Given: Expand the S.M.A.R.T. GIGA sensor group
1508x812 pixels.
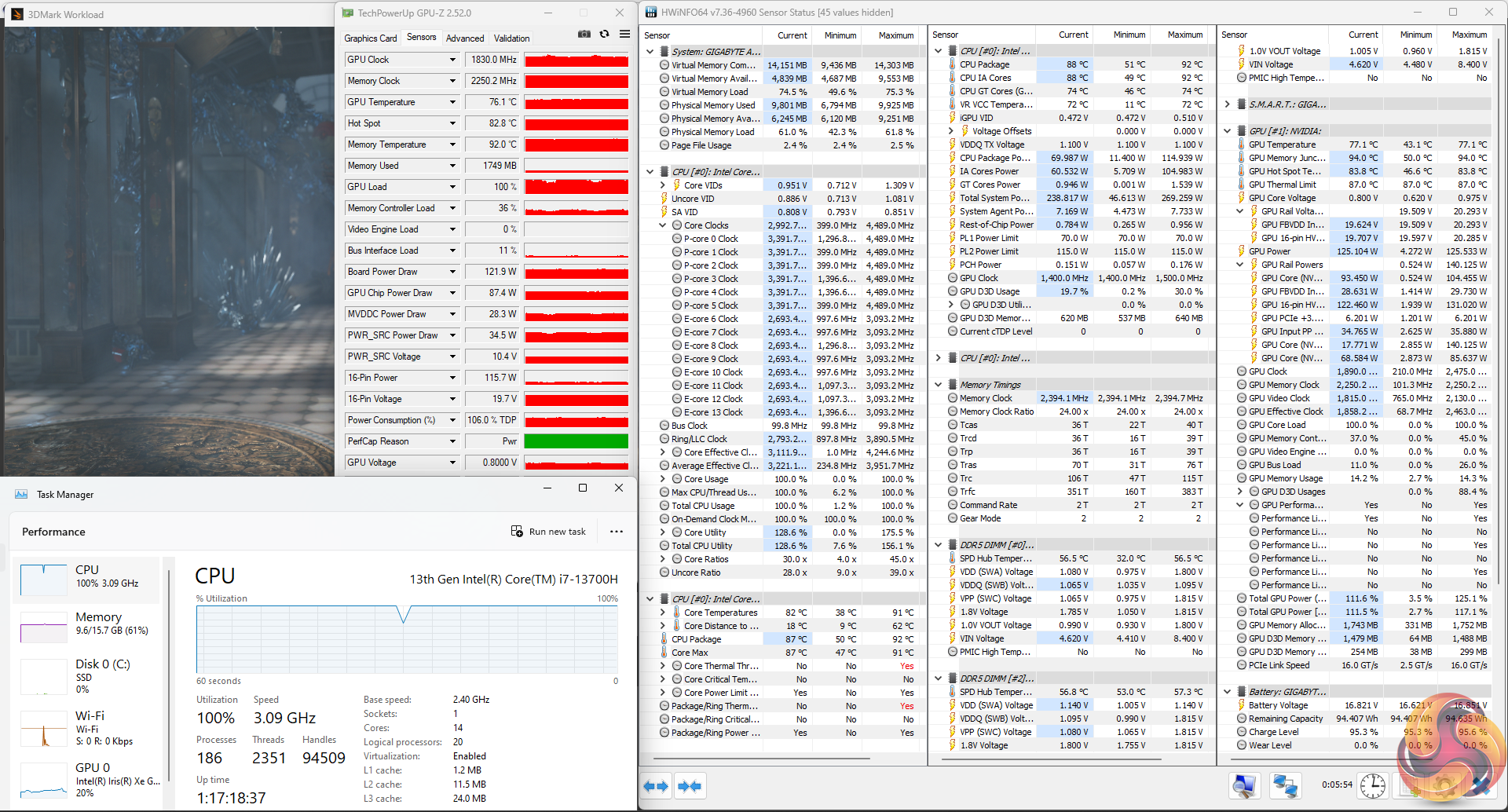Looking at the screenshot, I should pos(1228,104).
